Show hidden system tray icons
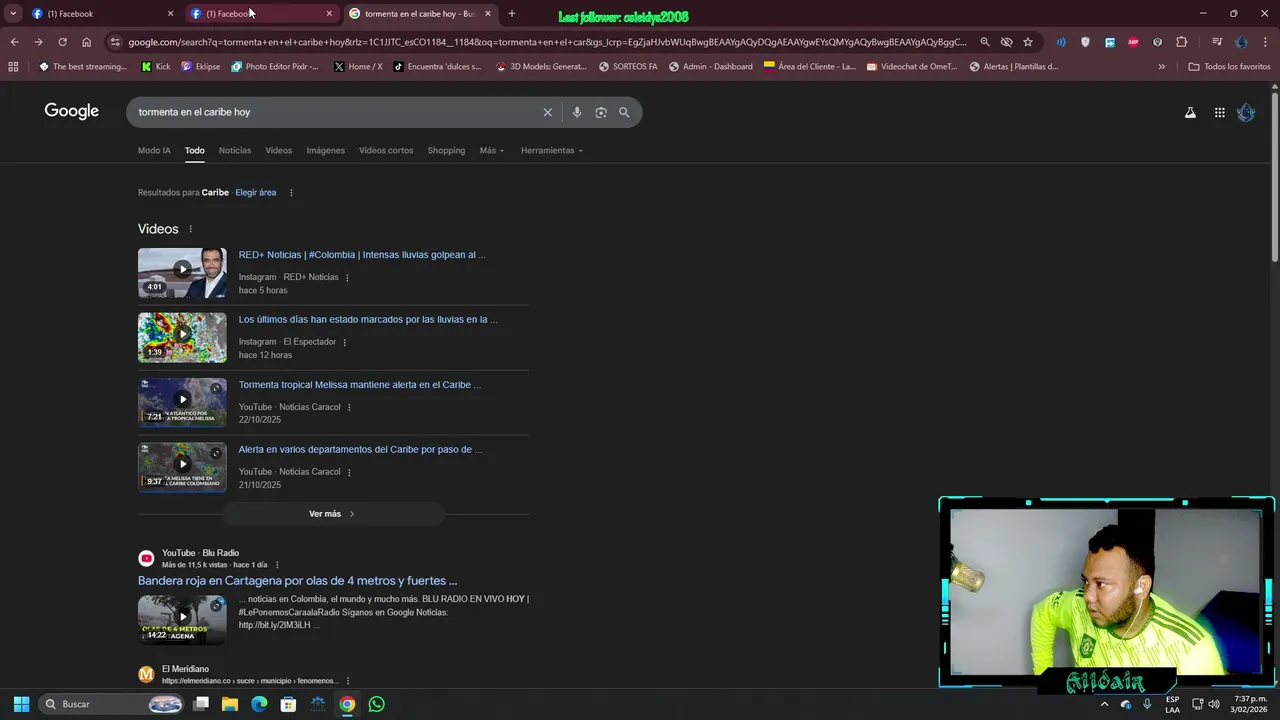 [x=1104, y=704]
